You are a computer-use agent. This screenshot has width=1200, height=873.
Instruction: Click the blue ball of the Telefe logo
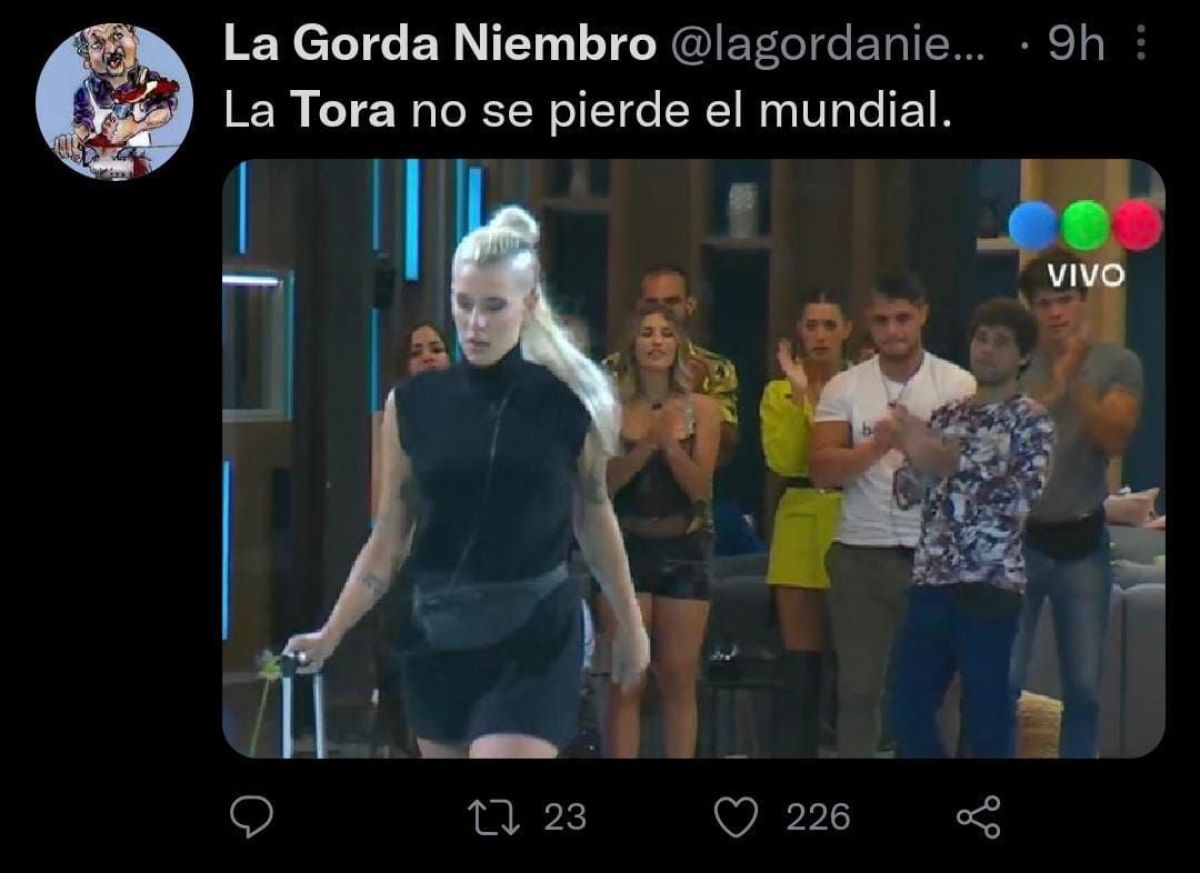[x=1033, y=224]
